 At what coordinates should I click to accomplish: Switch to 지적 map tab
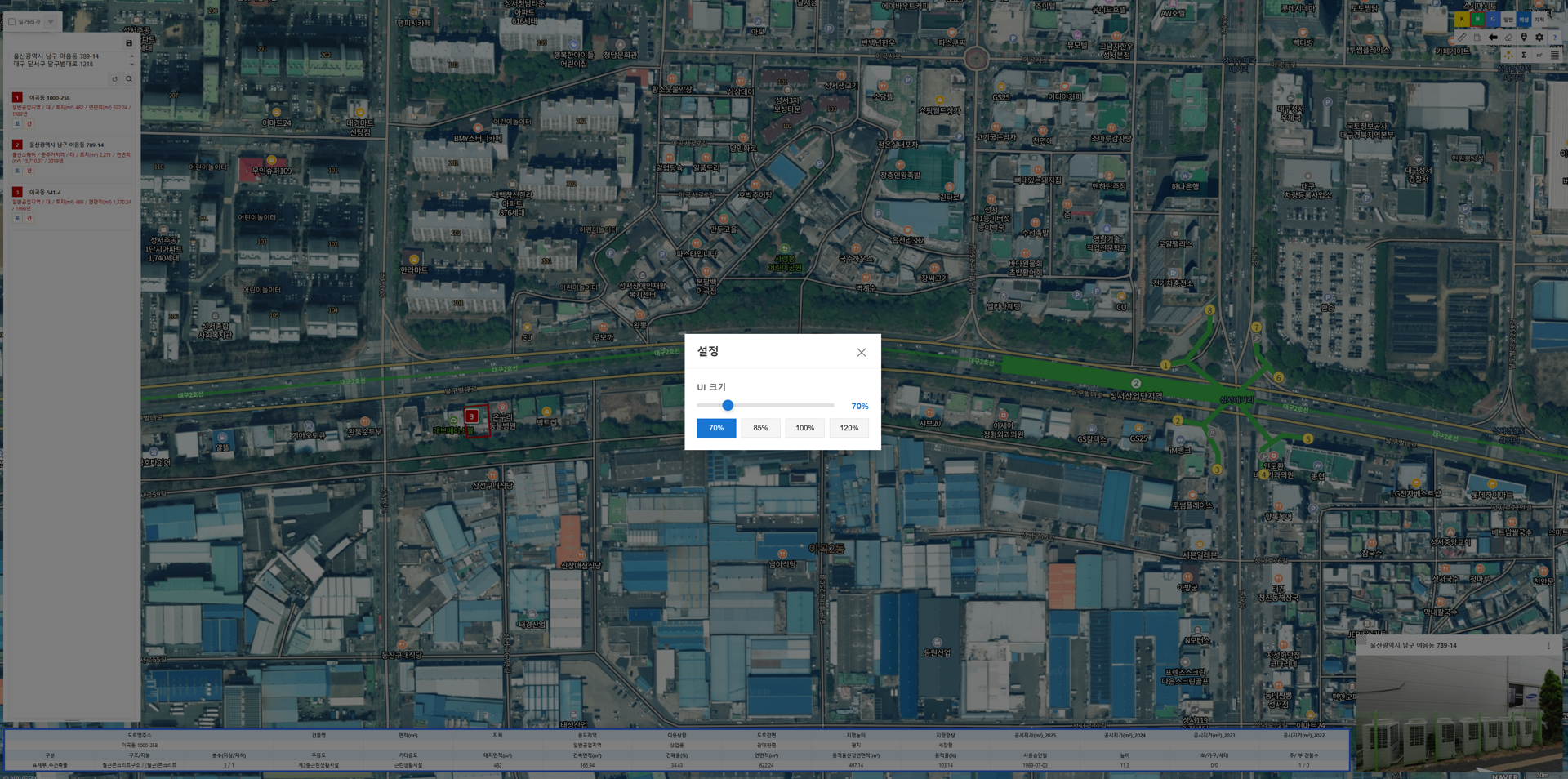point(1539,20)
